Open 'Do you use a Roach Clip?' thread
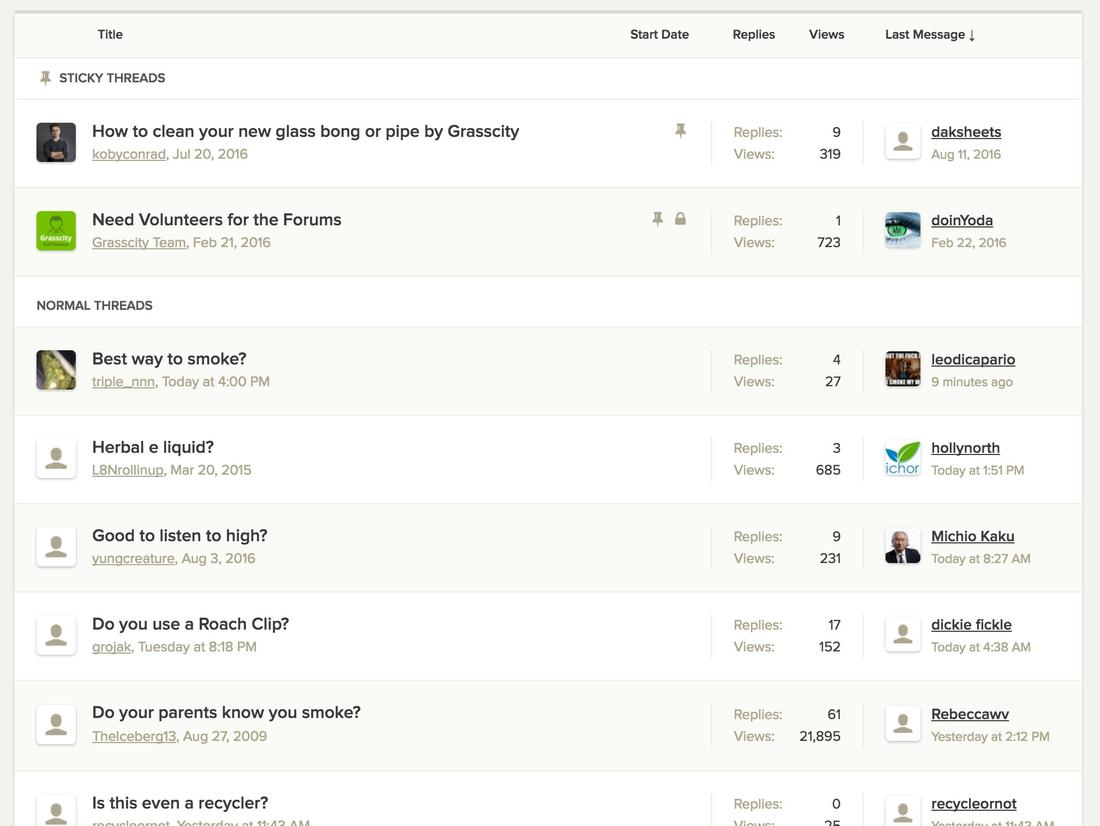The width and height of the screenshot is (1100, 826). (x=190, y=624)
